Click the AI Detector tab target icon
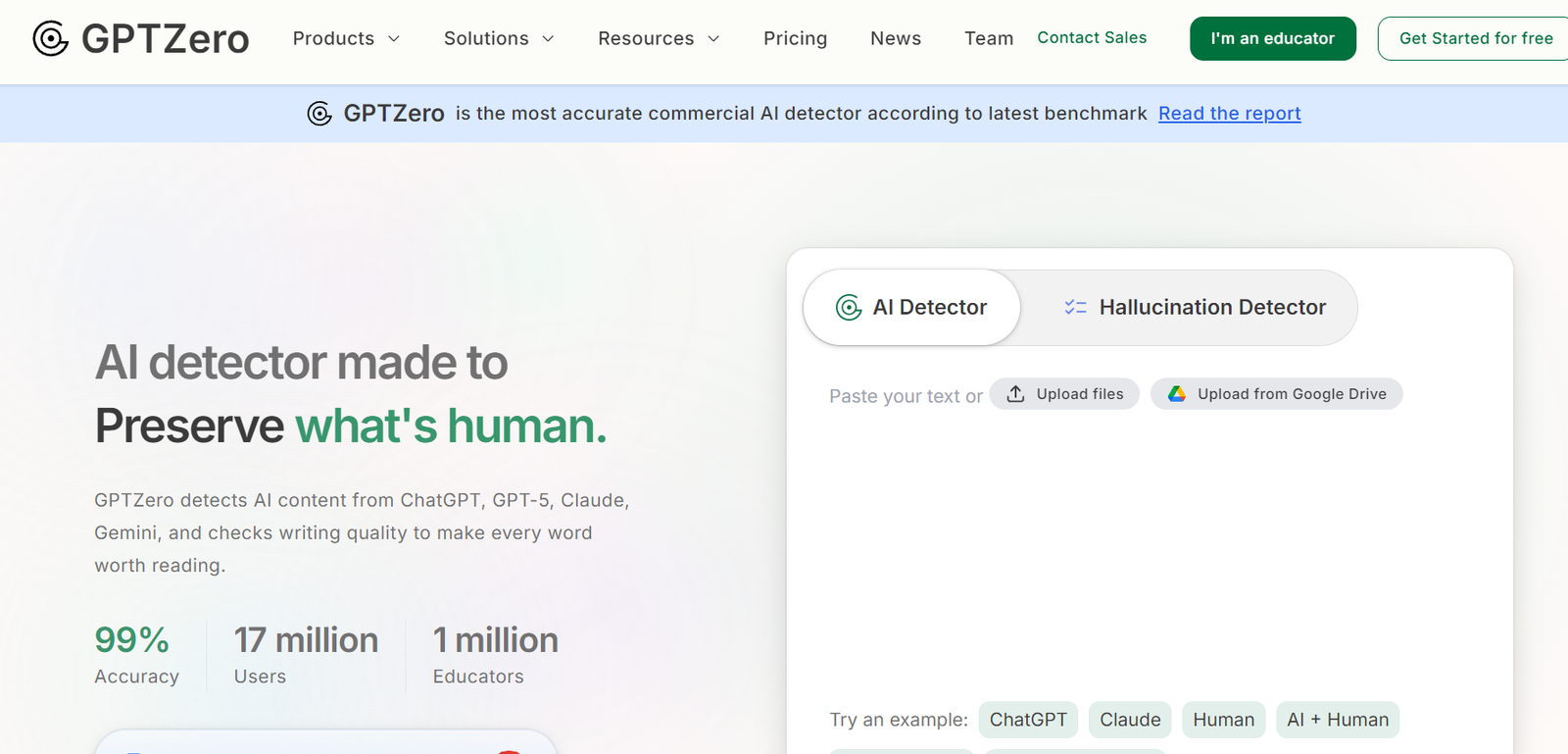 [x=849, y=308]
